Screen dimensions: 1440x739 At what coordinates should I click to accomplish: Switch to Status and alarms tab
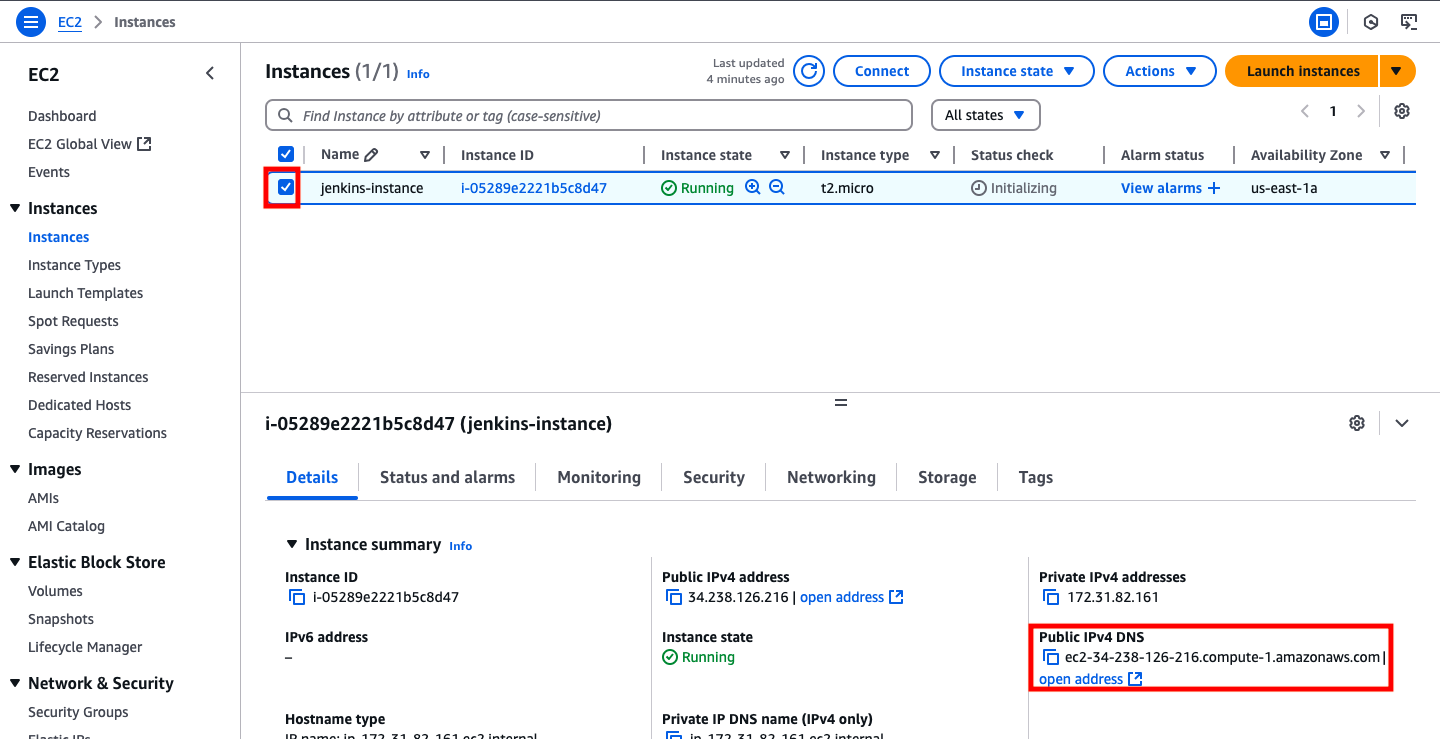click(x=447, y=477)
